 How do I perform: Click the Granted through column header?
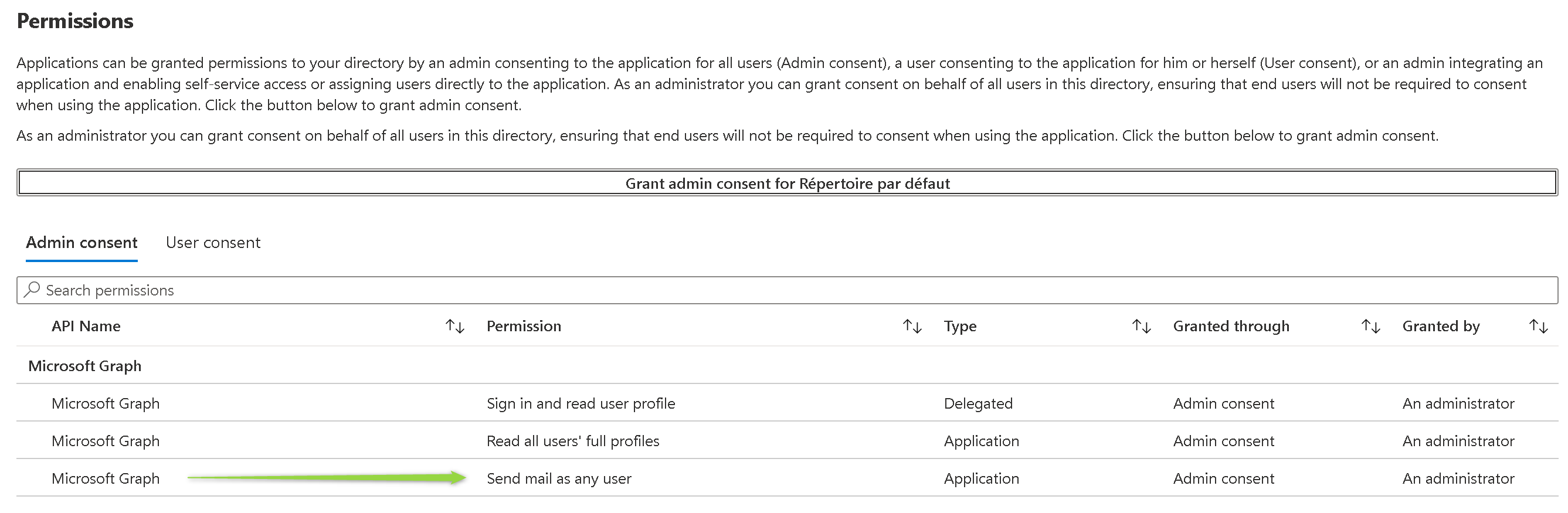tap(1231, 327)
